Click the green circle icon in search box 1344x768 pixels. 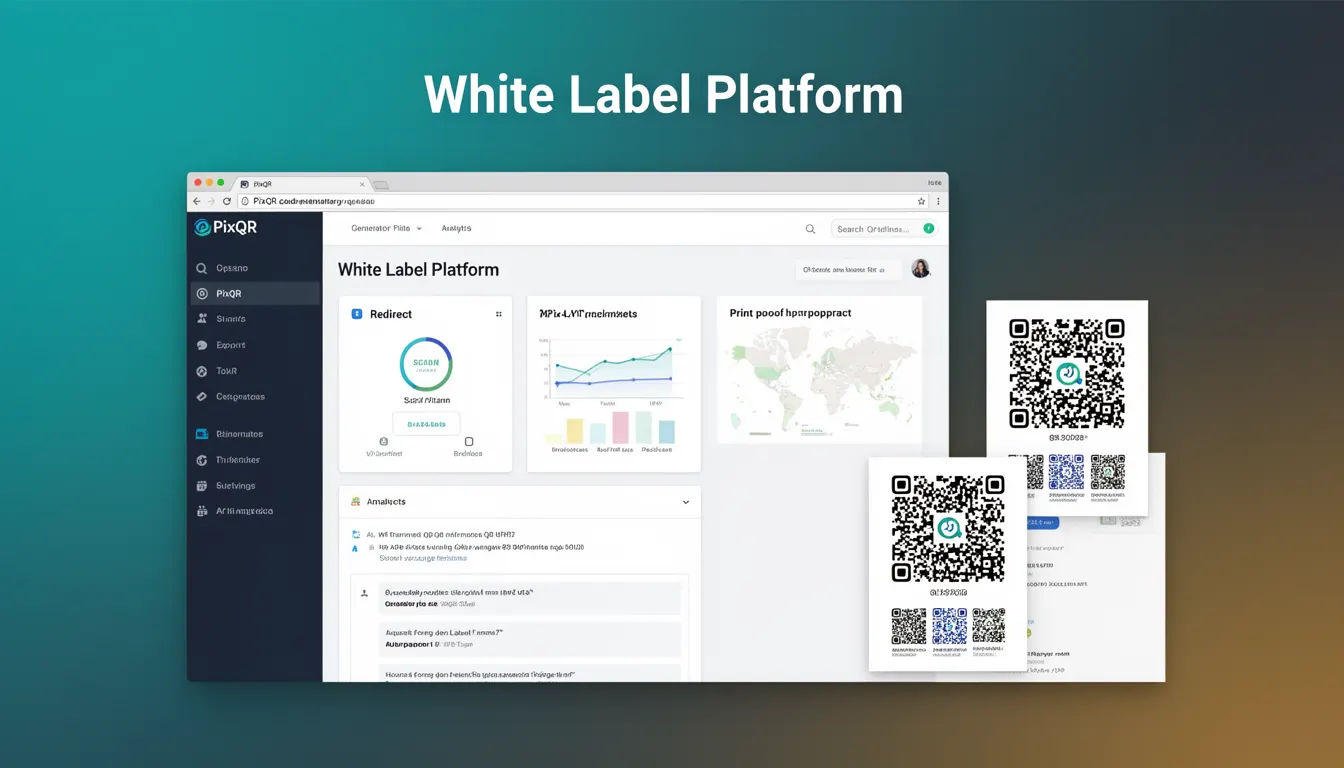click(928, 228)
